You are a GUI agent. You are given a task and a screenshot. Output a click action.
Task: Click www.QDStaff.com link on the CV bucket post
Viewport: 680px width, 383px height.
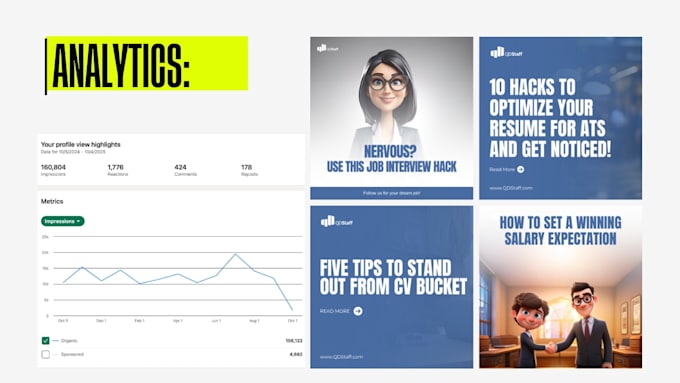tap(341, 357)
